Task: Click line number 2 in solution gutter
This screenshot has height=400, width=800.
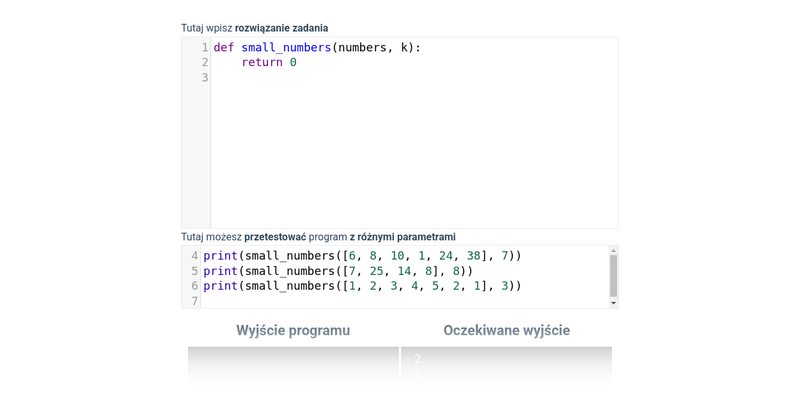Action: click(x=204, y=62)
